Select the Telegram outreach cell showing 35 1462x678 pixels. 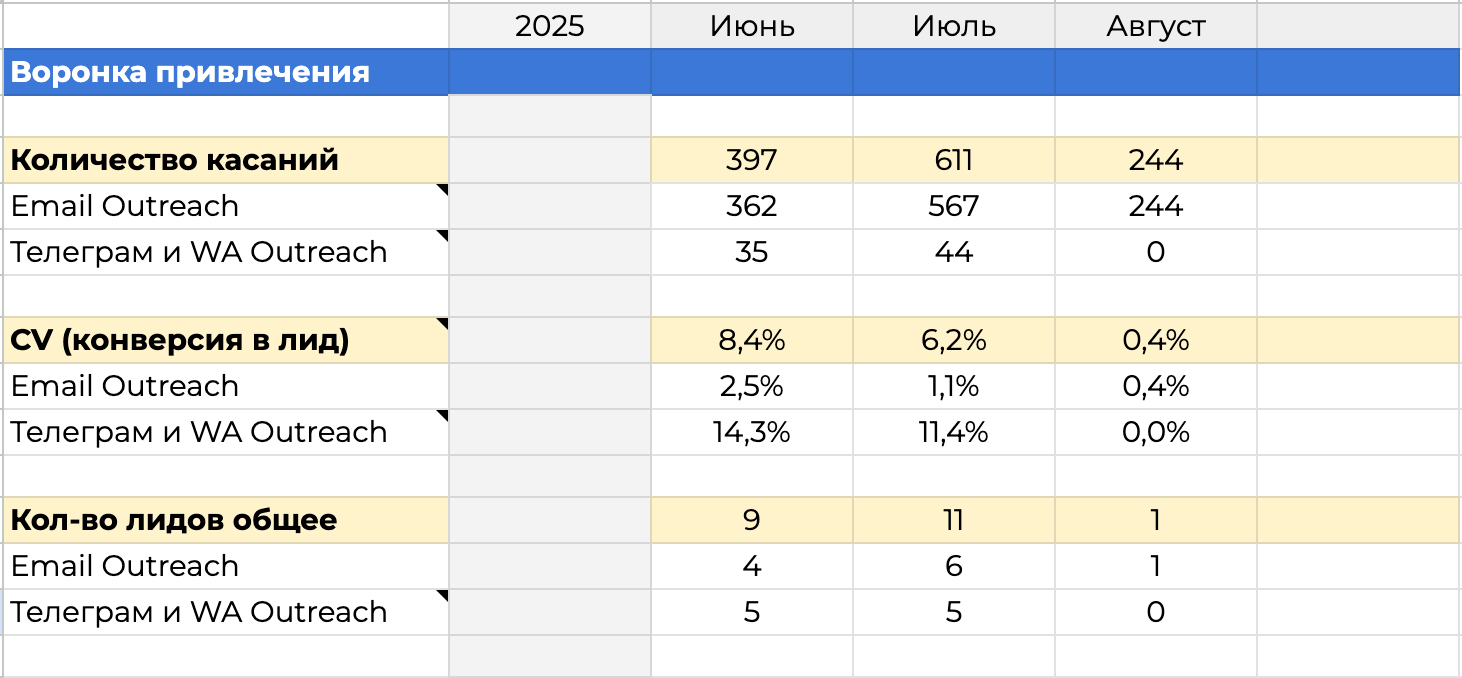[752, 252]
